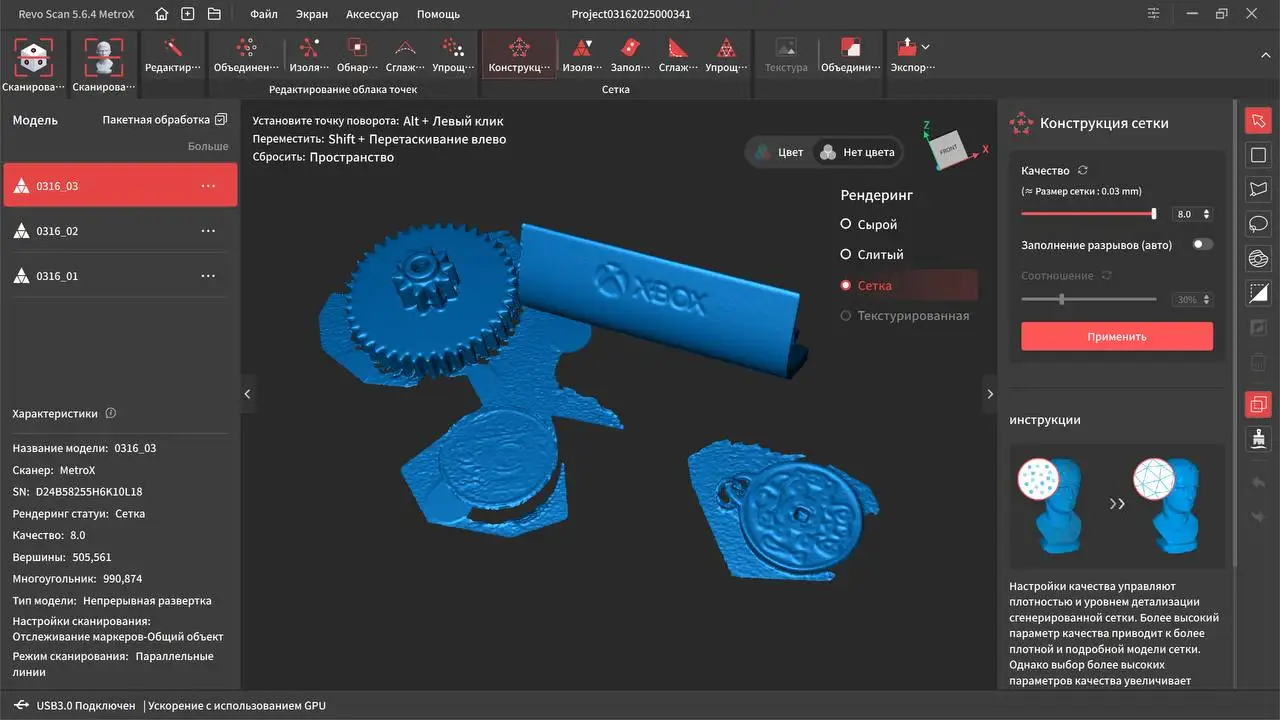Apply the mesh Сглаж… smoothing tool
This screenshot has height=720, width=1280.
[678, 56]
